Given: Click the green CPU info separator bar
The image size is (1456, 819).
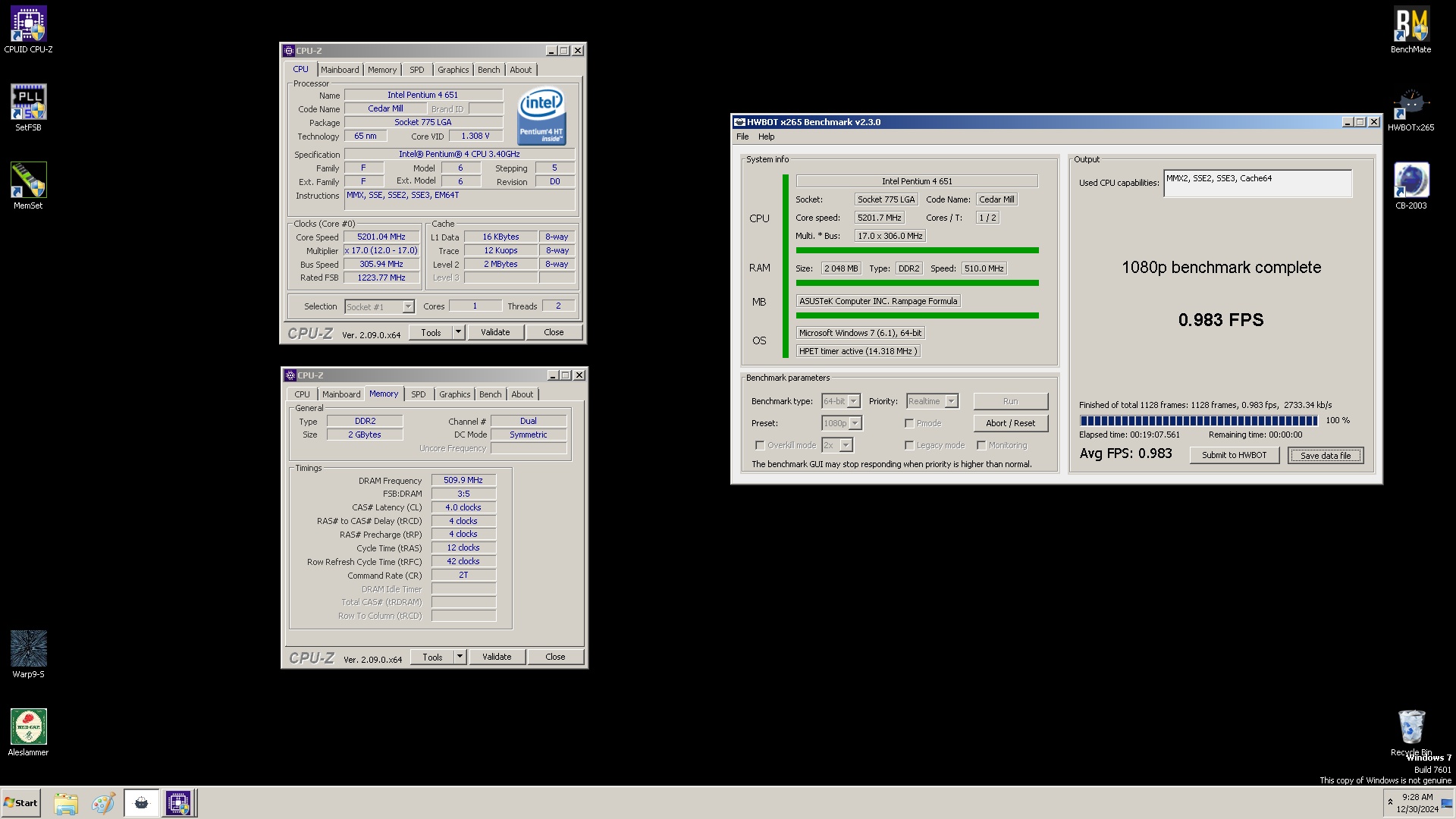Looking at the screenshot, I should 917,250.
